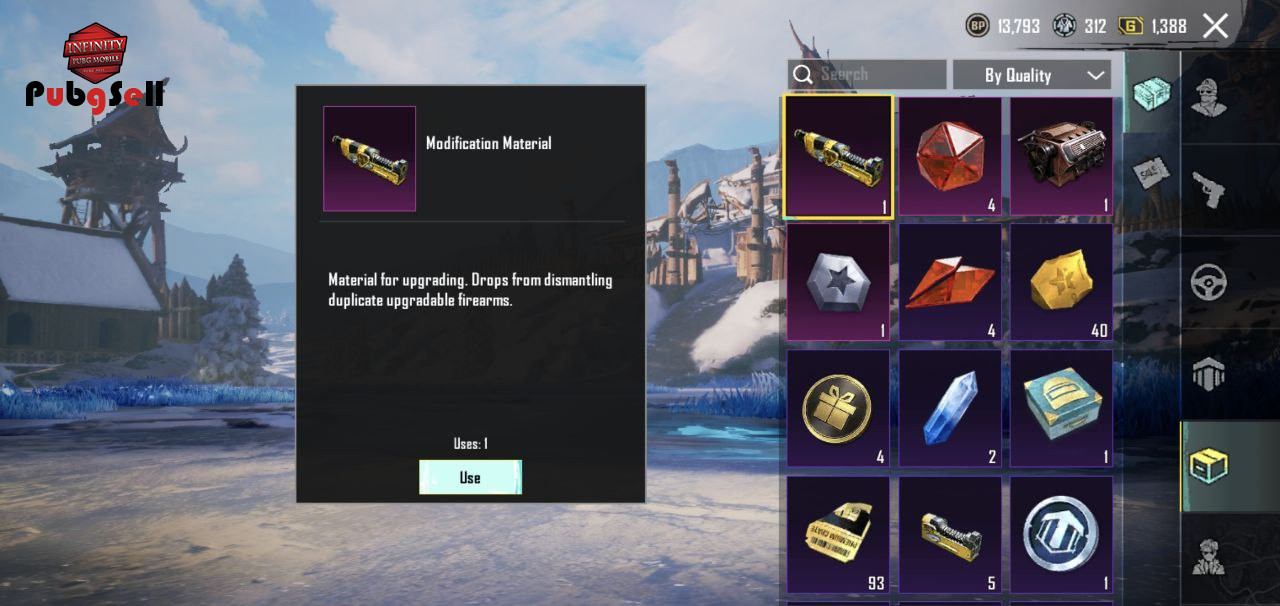Open the weapons pistol tab in sidebar
The height and width of the screenshot is (606, 1280).
point(1209,186)
